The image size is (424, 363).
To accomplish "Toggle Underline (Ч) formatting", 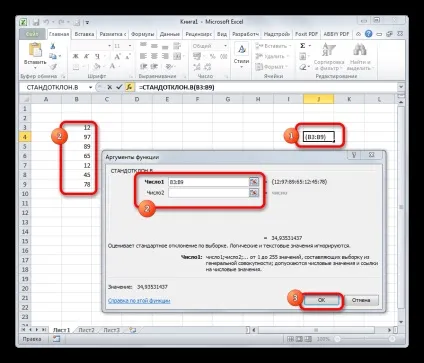I will tap(97, 56).
